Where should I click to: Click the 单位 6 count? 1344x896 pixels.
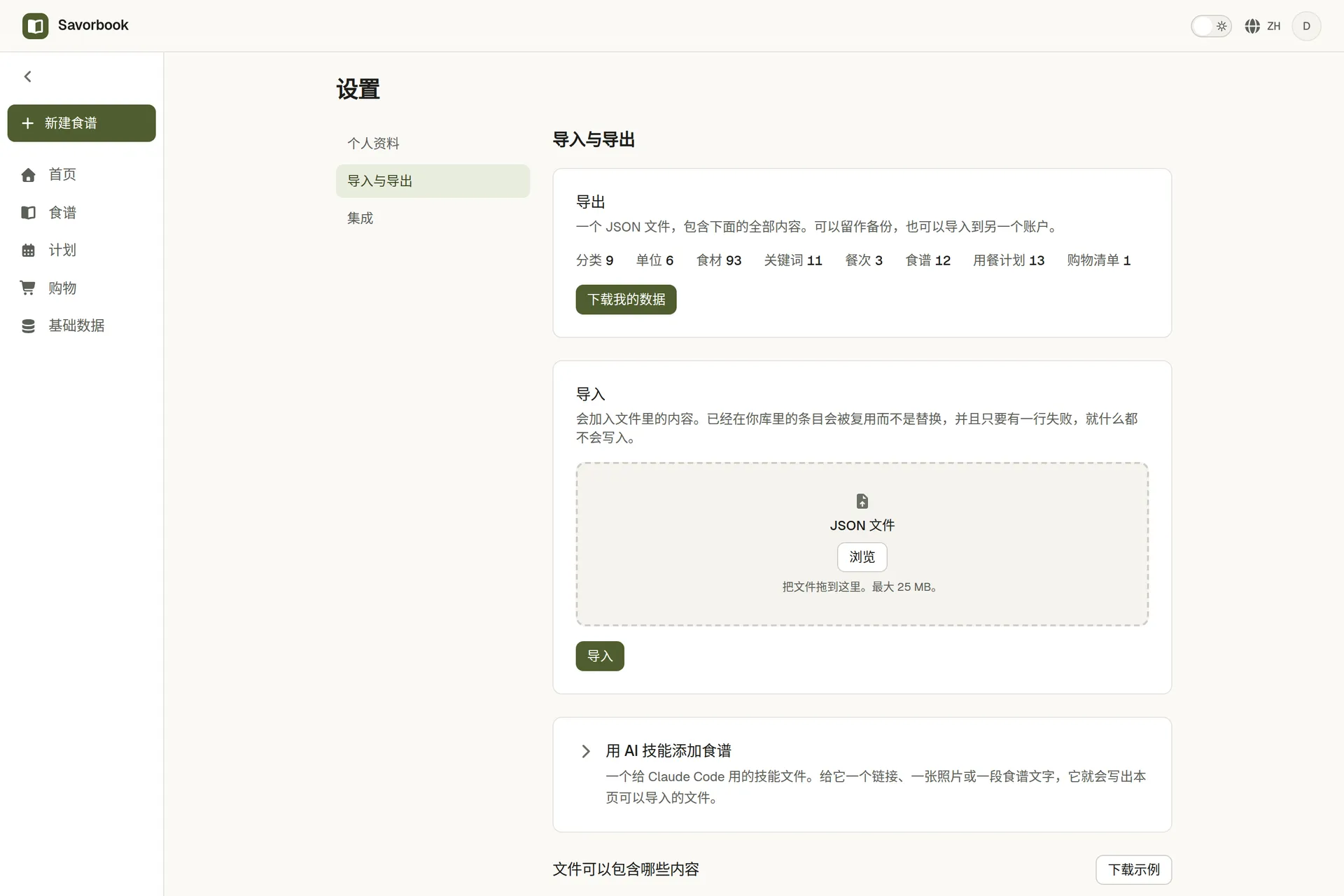point(655,260)
